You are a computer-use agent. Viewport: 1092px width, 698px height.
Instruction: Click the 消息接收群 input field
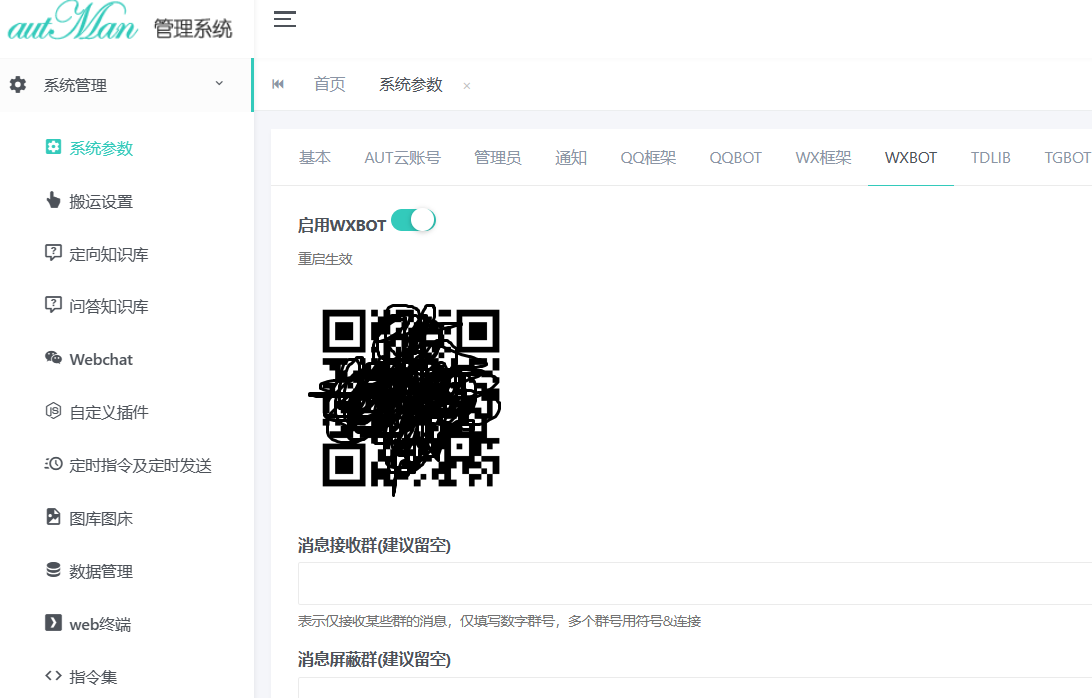pos(690,583)
